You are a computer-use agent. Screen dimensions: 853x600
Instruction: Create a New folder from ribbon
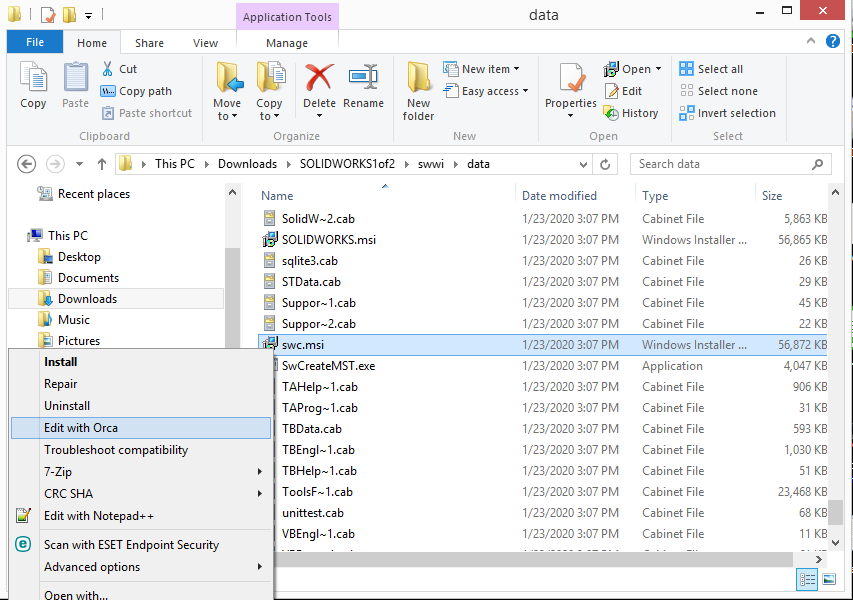click(x=418, y=91)
